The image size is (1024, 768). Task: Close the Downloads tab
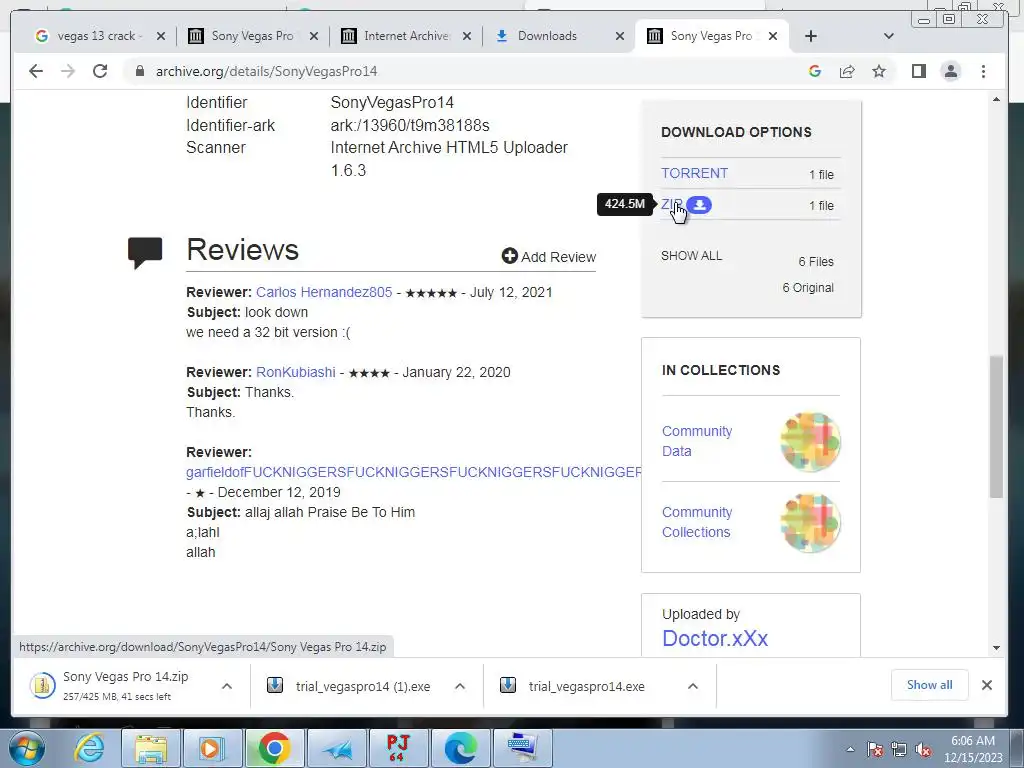pyautogui.click(x=620, y=36)
